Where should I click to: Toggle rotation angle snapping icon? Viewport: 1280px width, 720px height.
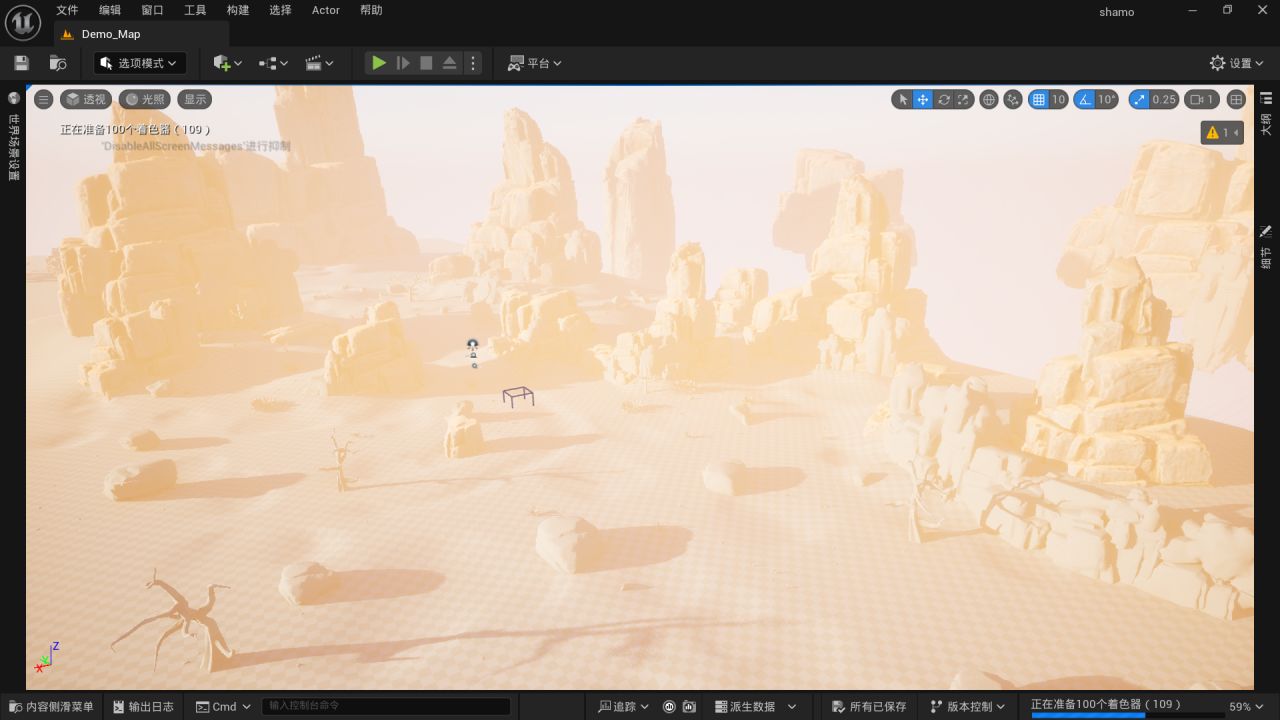point(1085,99)
